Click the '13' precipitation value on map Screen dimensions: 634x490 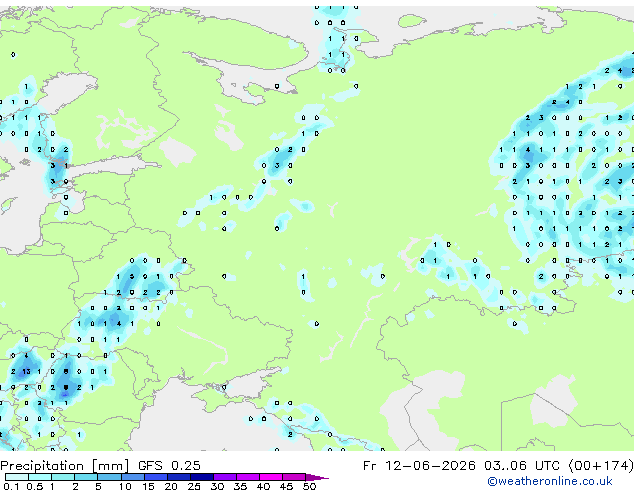coord(26,372)
